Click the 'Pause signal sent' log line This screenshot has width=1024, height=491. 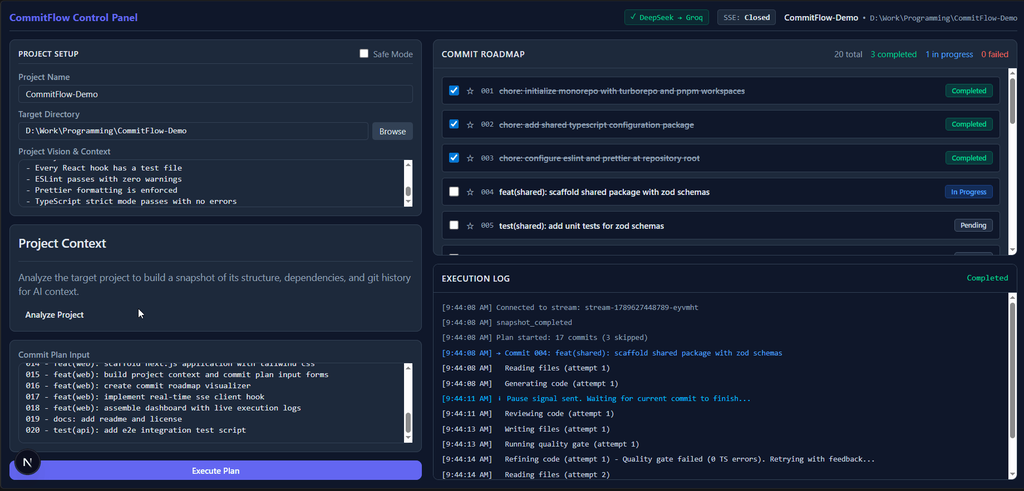point(596,398)
